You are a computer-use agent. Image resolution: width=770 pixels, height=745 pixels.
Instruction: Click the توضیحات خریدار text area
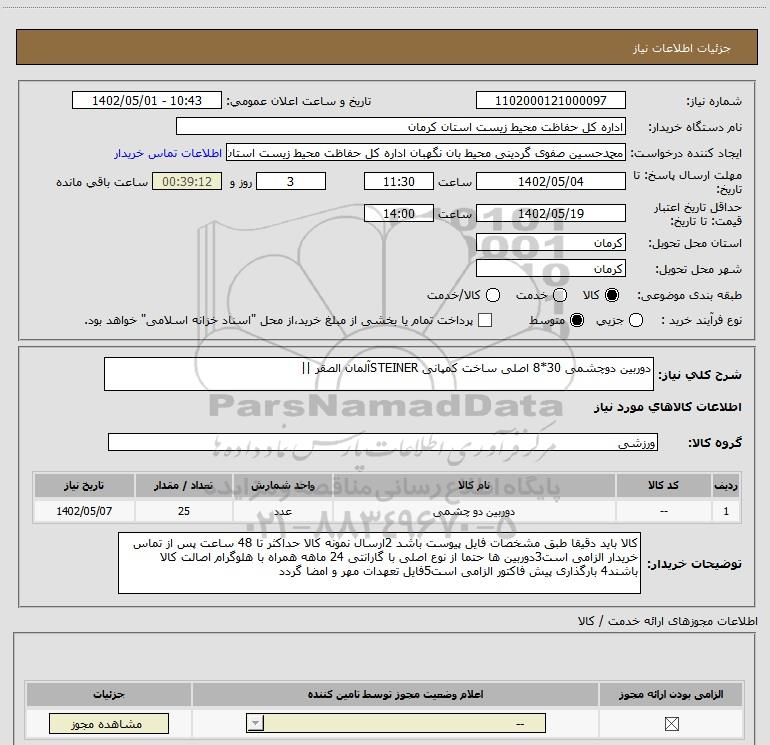(379, 563)
